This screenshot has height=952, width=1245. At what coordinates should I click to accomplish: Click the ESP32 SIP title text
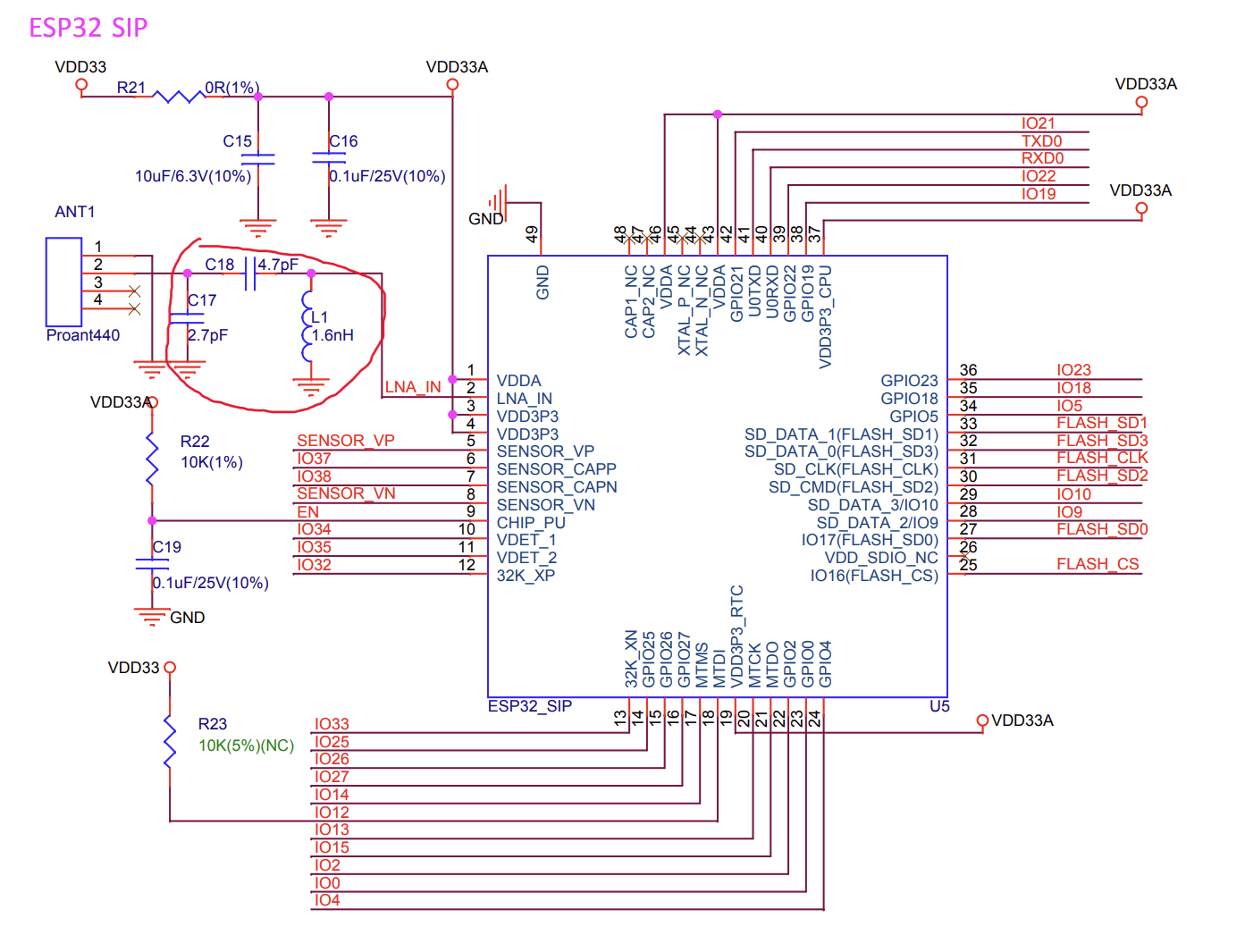pyautogui.click(x=88, y=28)
